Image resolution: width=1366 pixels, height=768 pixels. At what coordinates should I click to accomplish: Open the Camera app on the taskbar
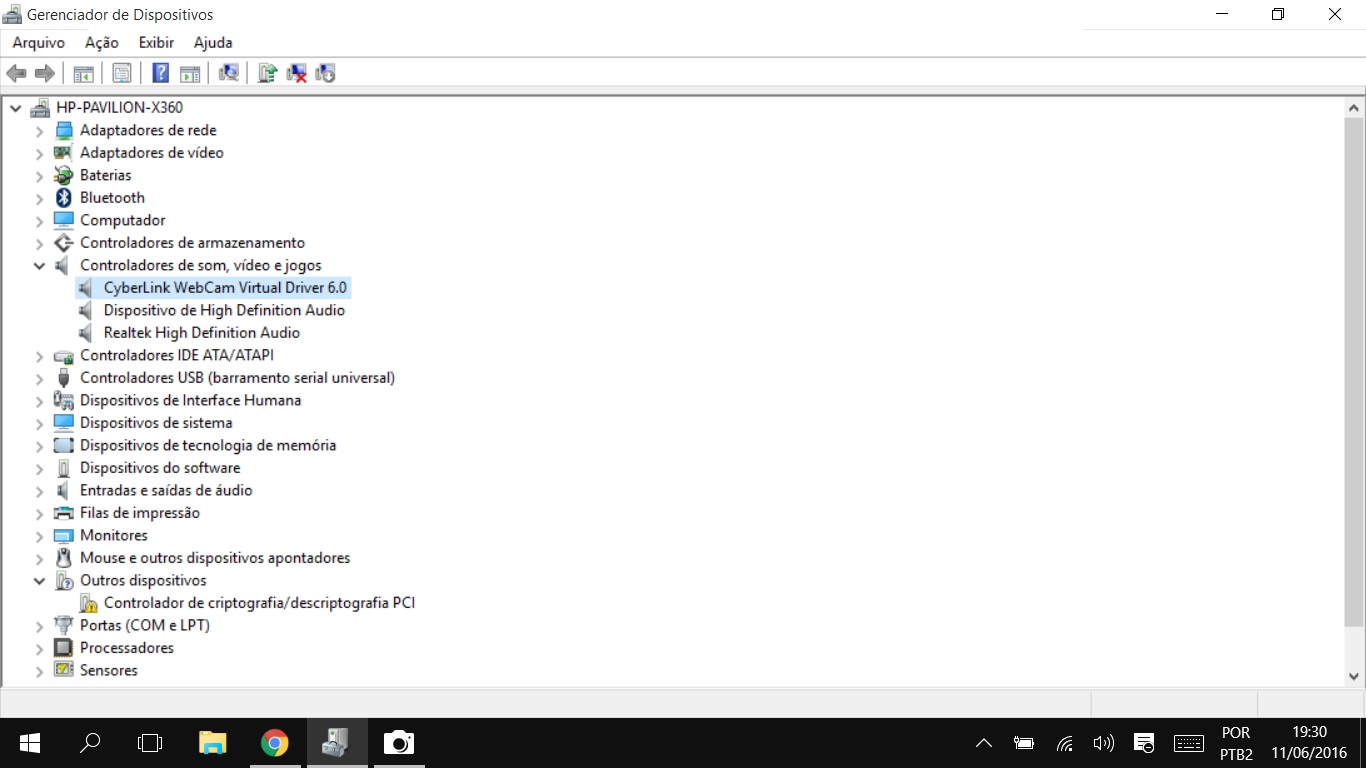398,743
